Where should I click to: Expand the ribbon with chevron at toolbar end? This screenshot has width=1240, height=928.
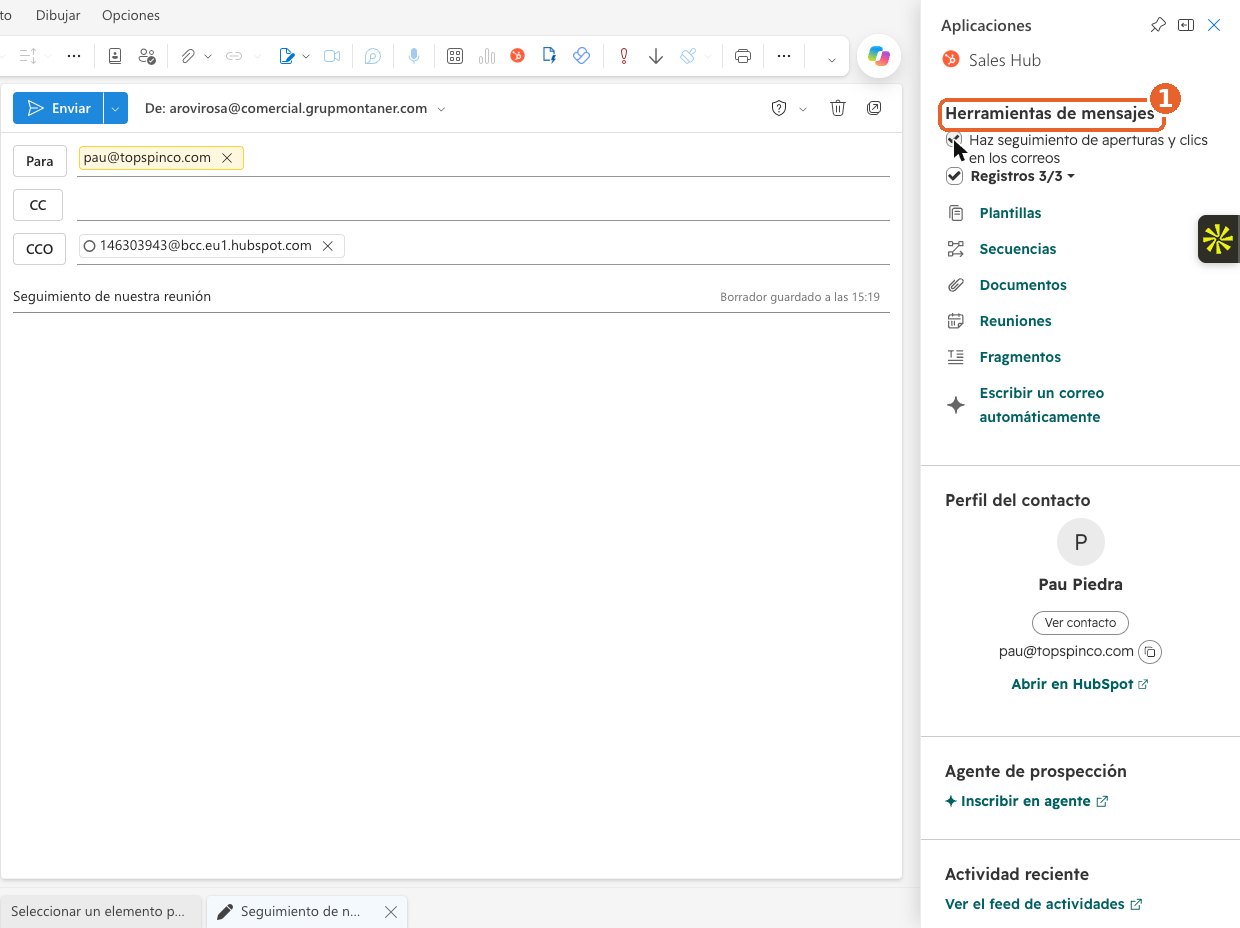pos(831,60)
